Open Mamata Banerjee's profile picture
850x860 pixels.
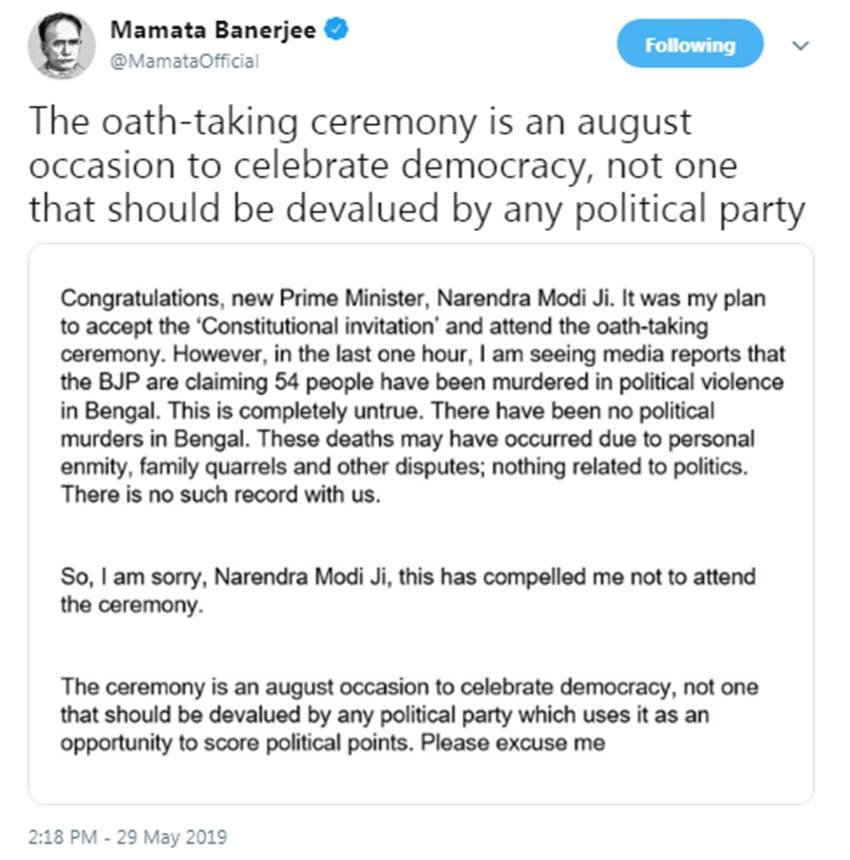pyautogui.click(x=61, y=46)
